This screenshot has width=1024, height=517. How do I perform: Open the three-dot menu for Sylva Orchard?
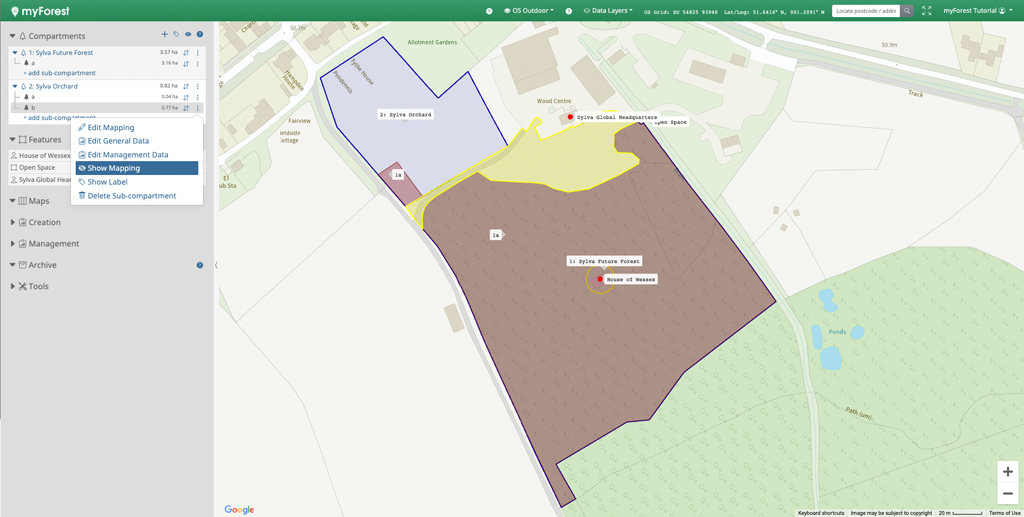(x=198, y=86)
